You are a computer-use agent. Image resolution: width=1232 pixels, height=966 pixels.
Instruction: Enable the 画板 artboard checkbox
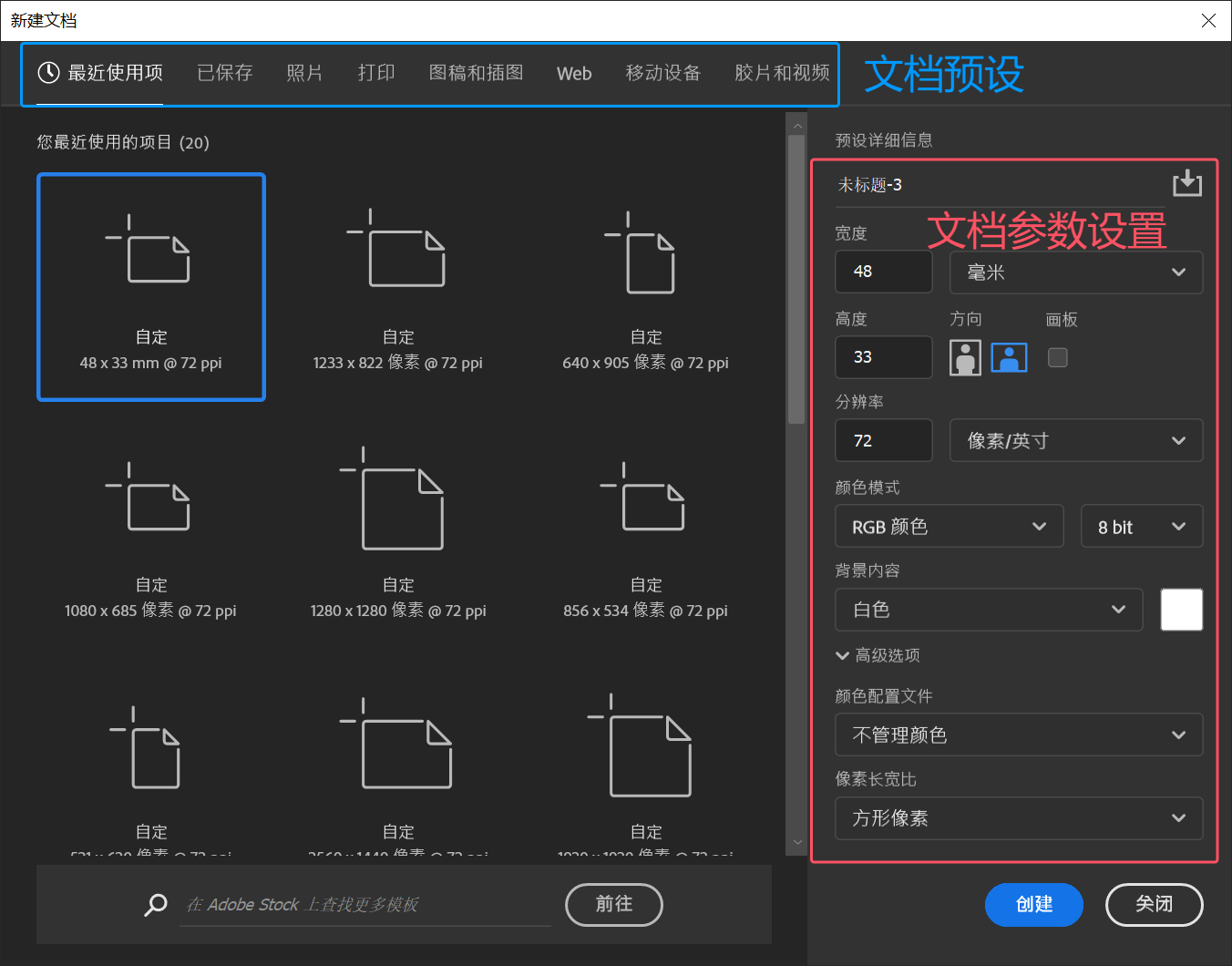coord(1058,357)
